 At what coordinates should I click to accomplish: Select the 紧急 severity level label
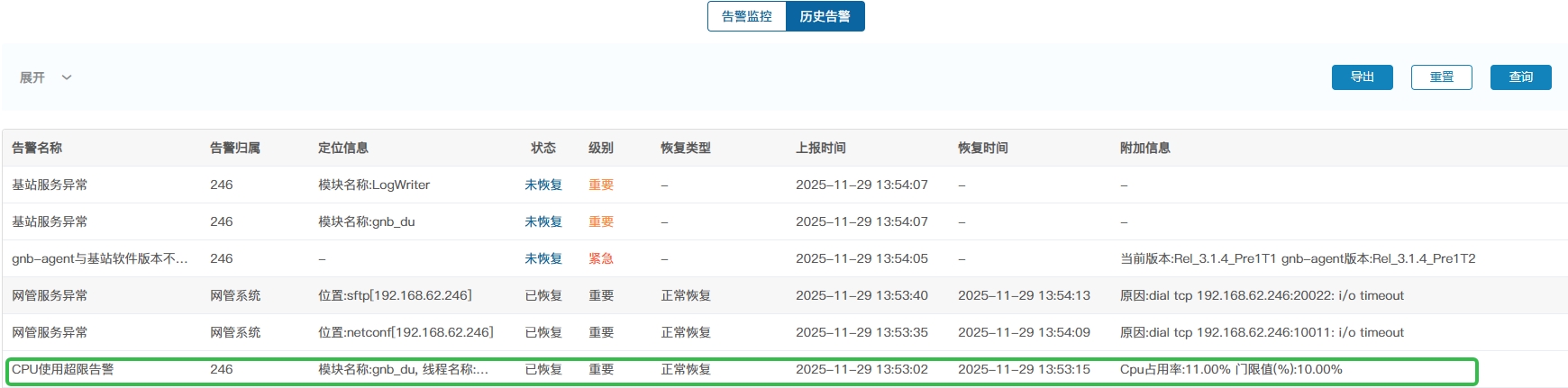pos(601,258)
